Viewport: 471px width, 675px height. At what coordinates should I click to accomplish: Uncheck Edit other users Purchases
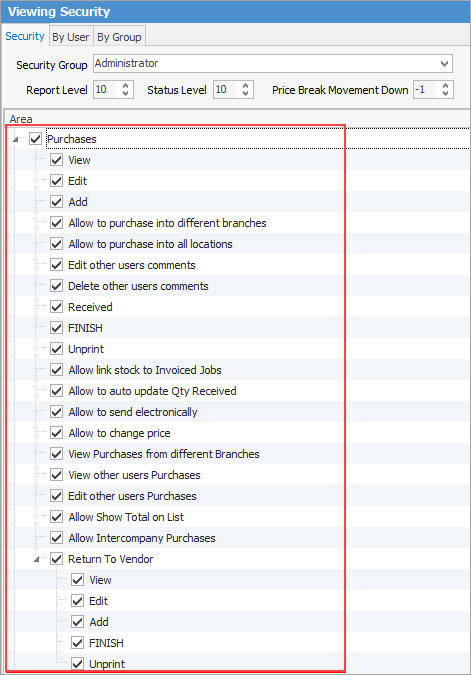[56, 496]
